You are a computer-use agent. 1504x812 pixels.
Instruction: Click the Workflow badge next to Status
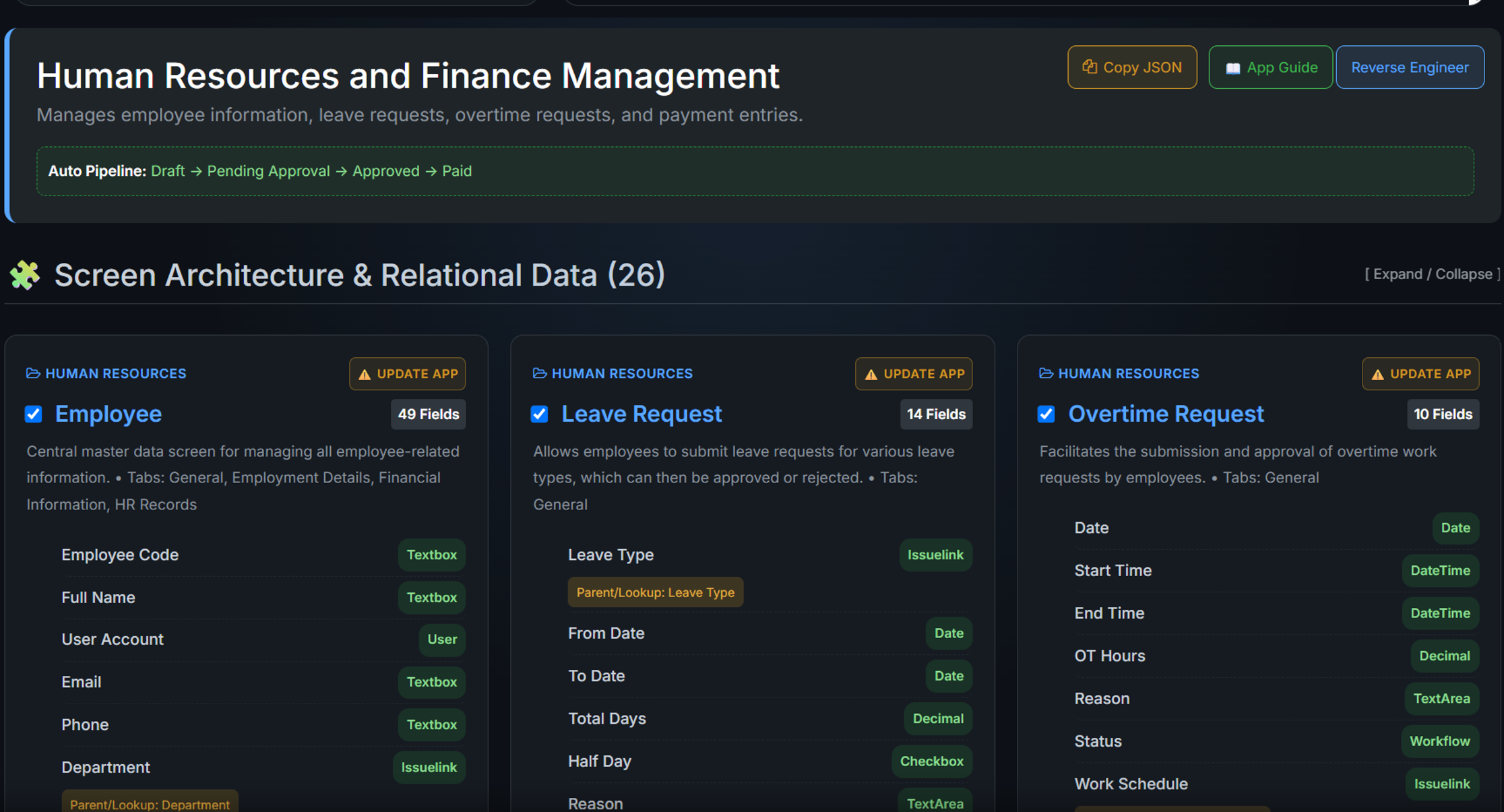(1440, 741)
